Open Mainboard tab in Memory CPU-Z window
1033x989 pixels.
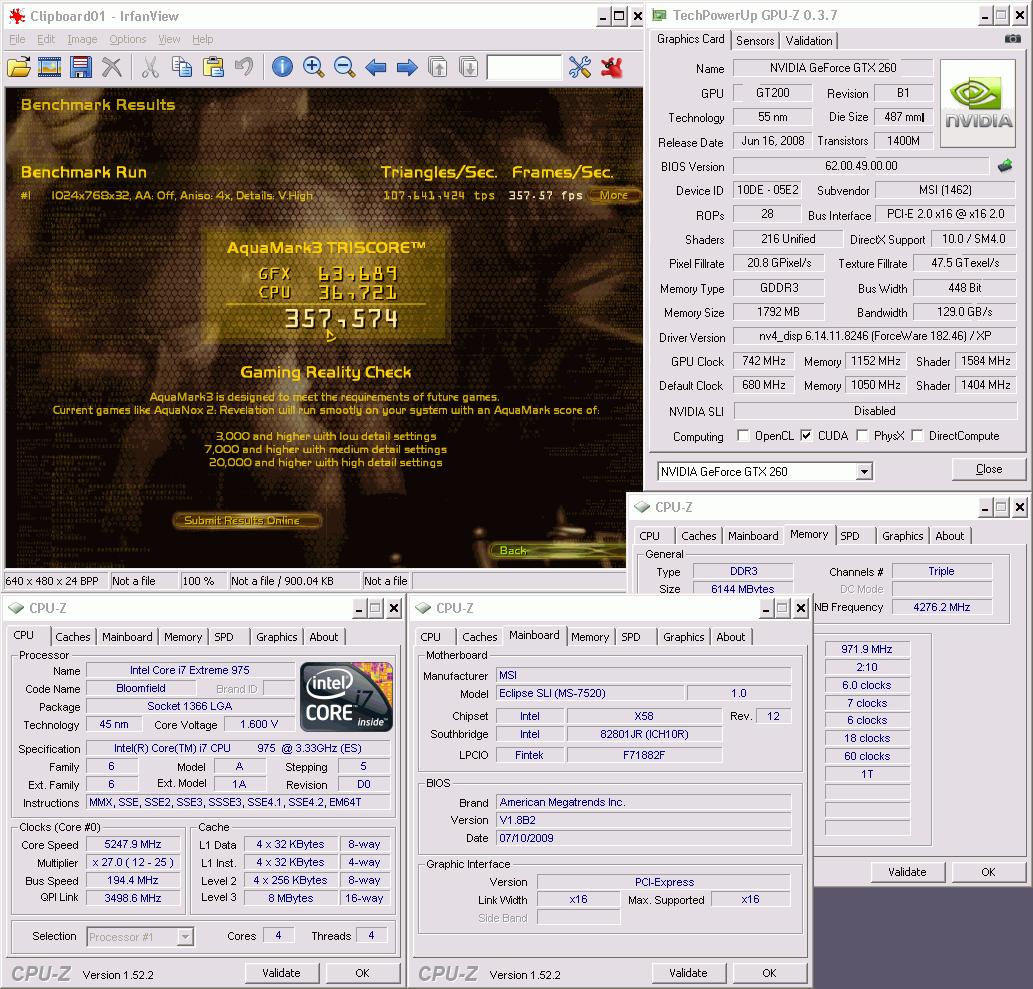click(x=752, y=536)
